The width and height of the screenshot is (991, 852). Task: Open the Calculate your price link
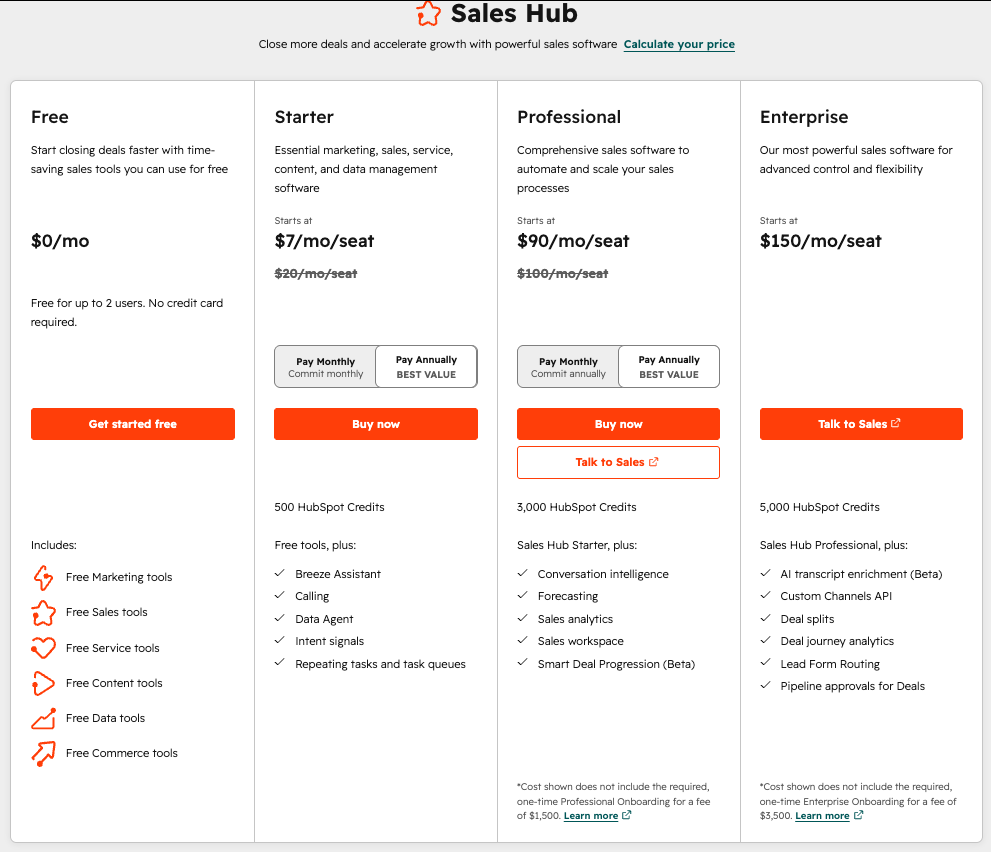click(679, 44)
